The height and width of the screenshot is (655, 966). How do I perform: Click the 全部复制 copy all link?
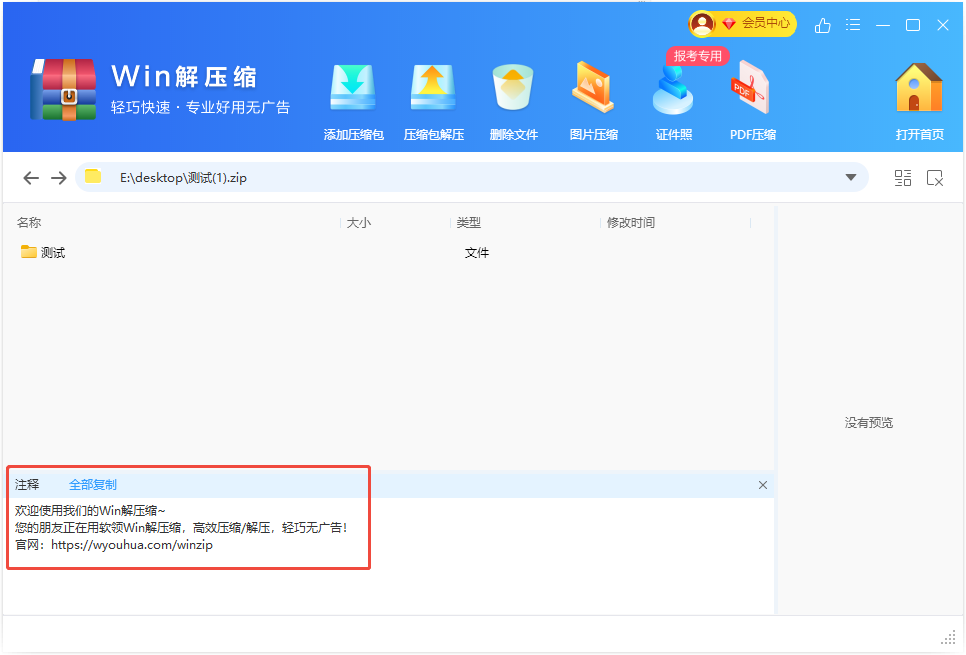click(x=93, y=485)
